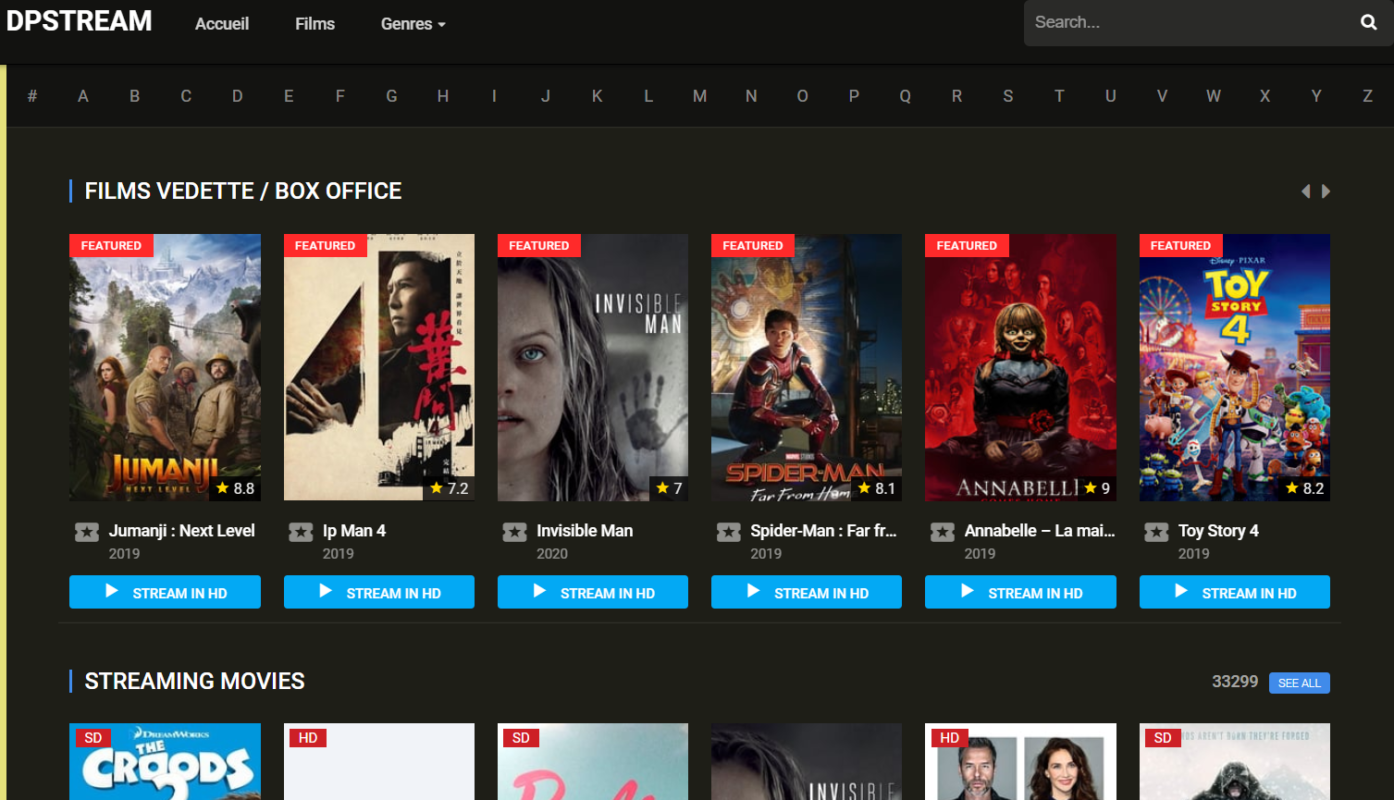Click See All for Streaming Movies

point(1299,683)
